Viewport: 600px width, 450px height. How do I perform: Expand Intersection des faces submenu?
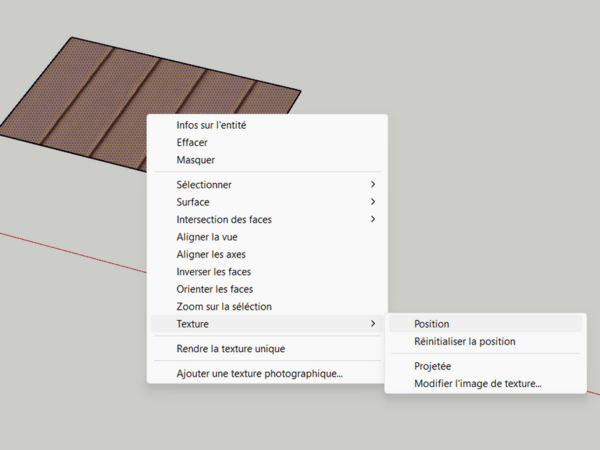[x=224, y=219]
